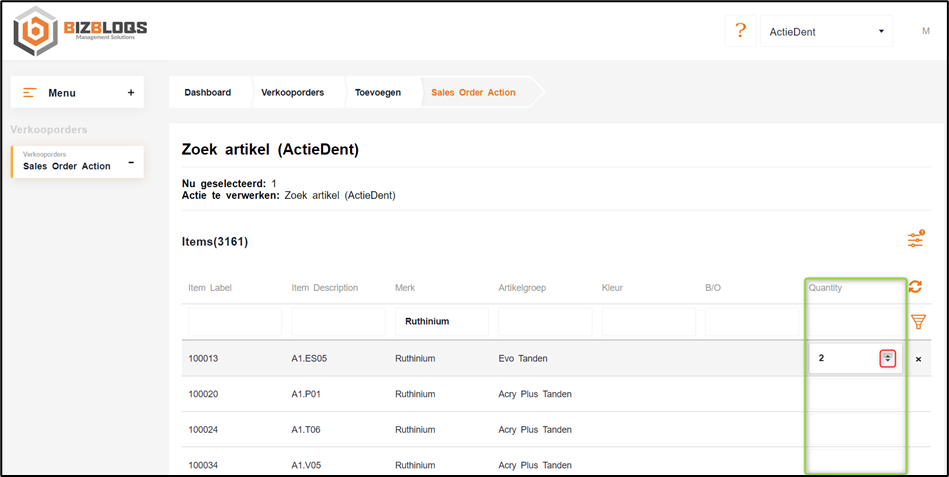This screenshot has height=477, width=949.
Task: Expand the Menu with plus sign
Action: (x=131, y=93)
